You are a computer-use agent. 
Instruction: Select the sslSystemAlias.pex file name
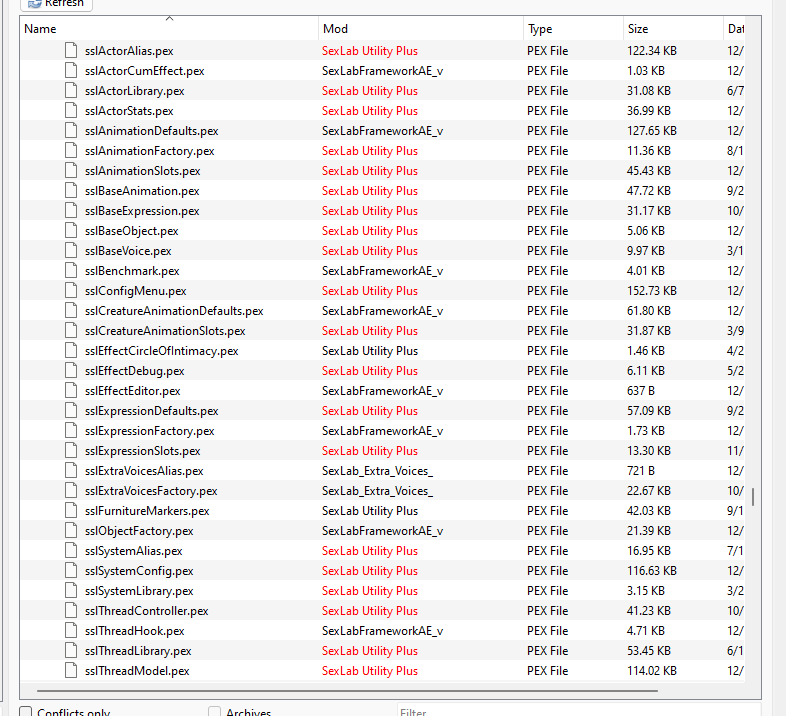point(133,551)
